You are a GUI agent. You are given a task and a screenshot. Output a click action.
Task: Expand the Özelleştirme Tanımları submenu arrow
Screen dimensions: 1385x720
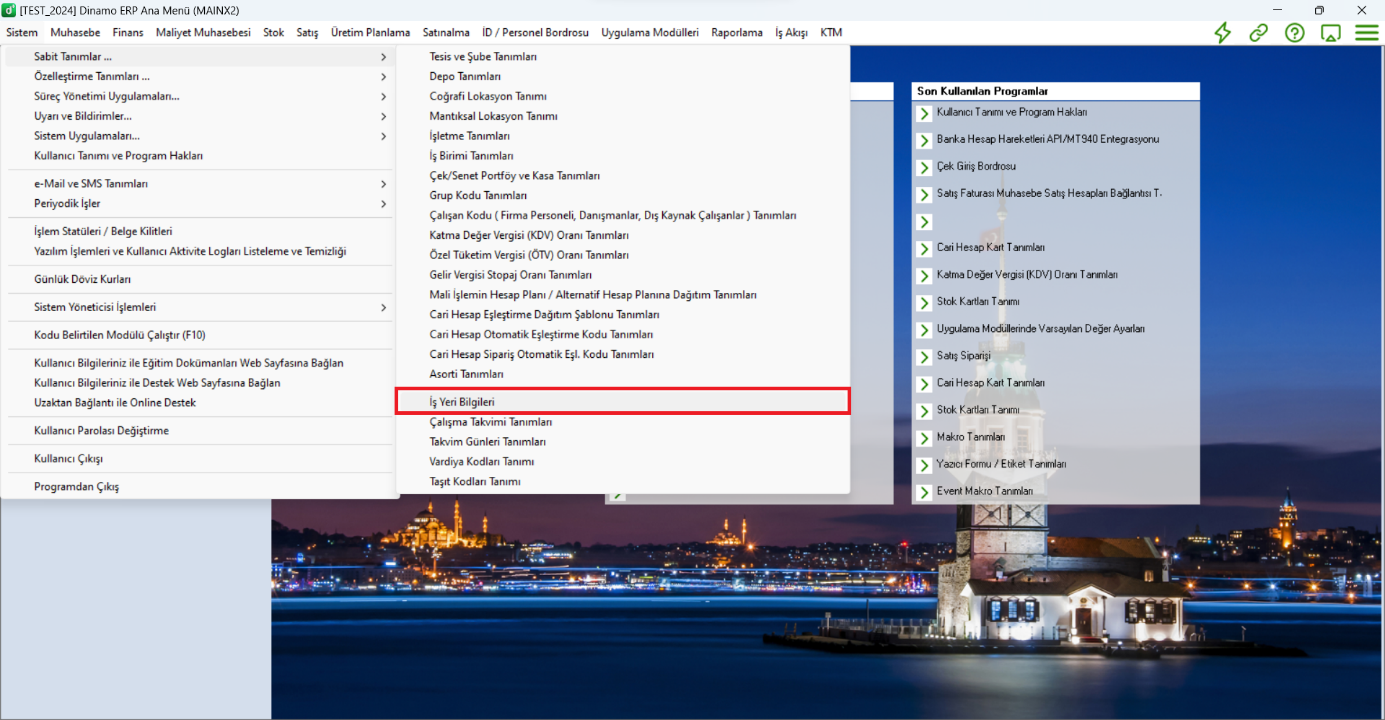(383, 76)
